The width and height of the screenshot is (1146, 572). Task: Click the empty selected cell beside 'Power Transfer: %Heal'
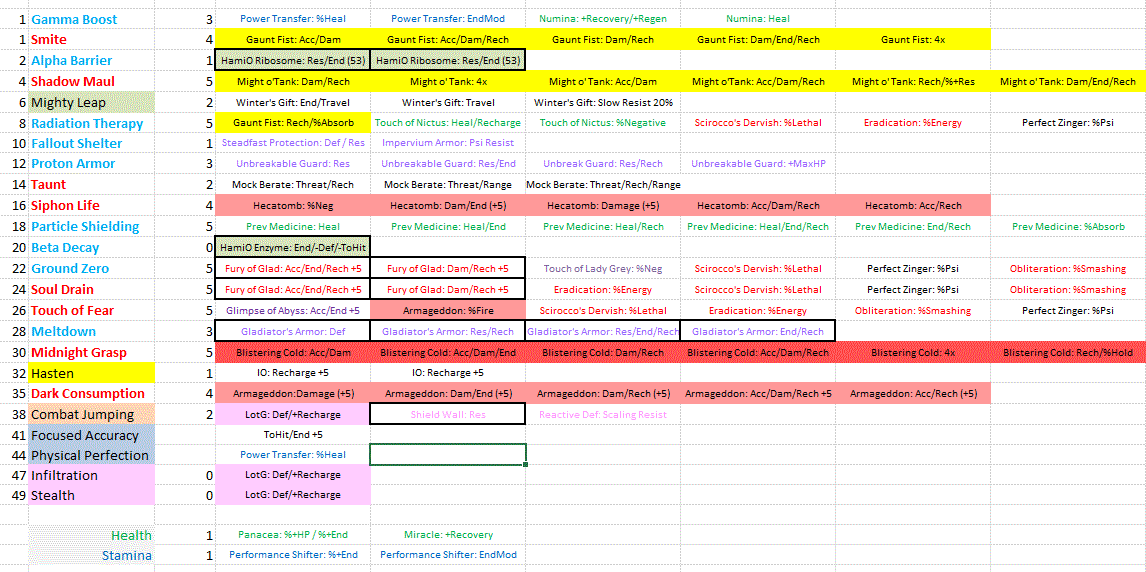pos(447,455)
